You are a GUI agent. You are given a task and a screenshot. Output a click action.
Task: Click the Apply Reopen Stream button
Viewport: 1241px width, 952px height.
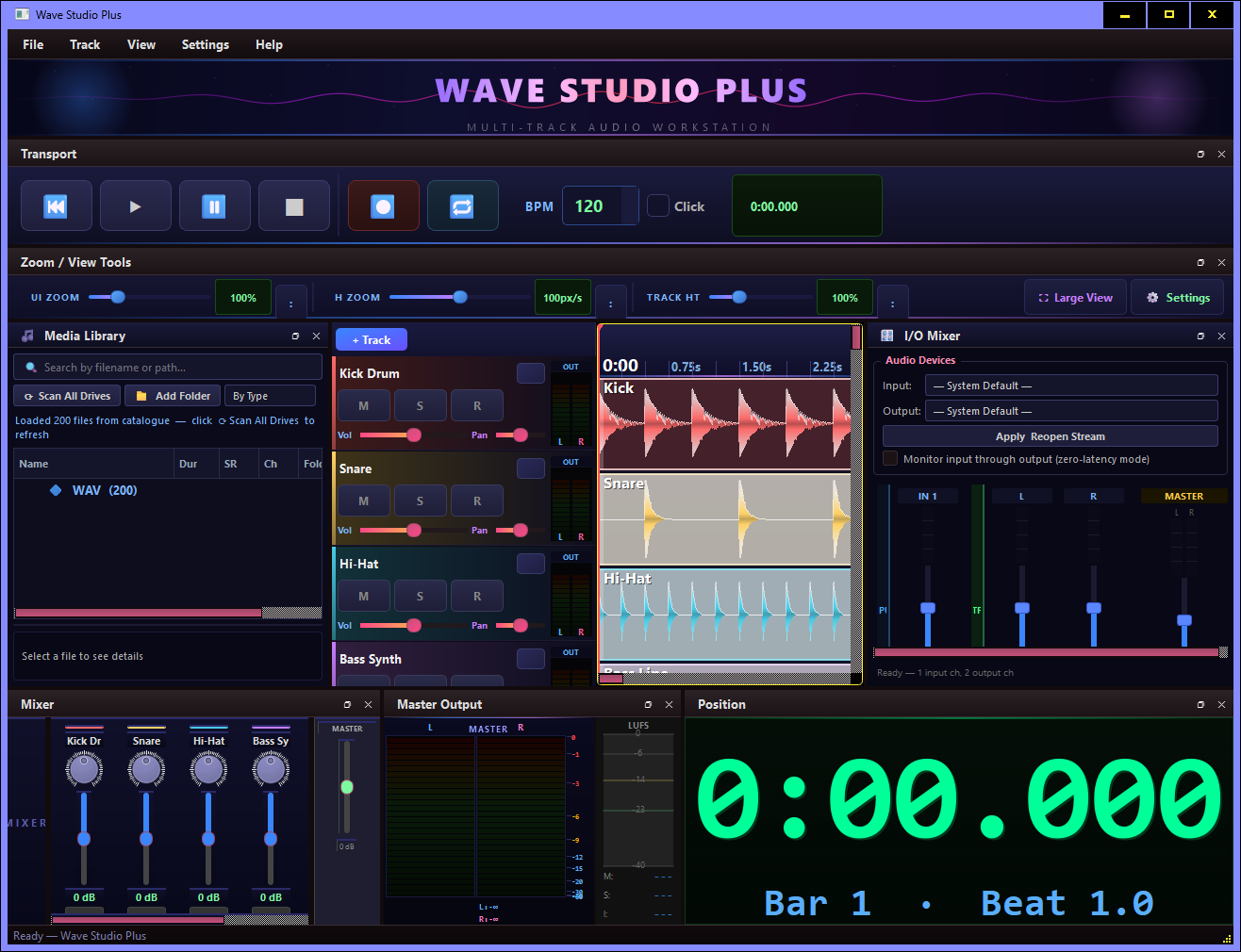point(1051,436)
